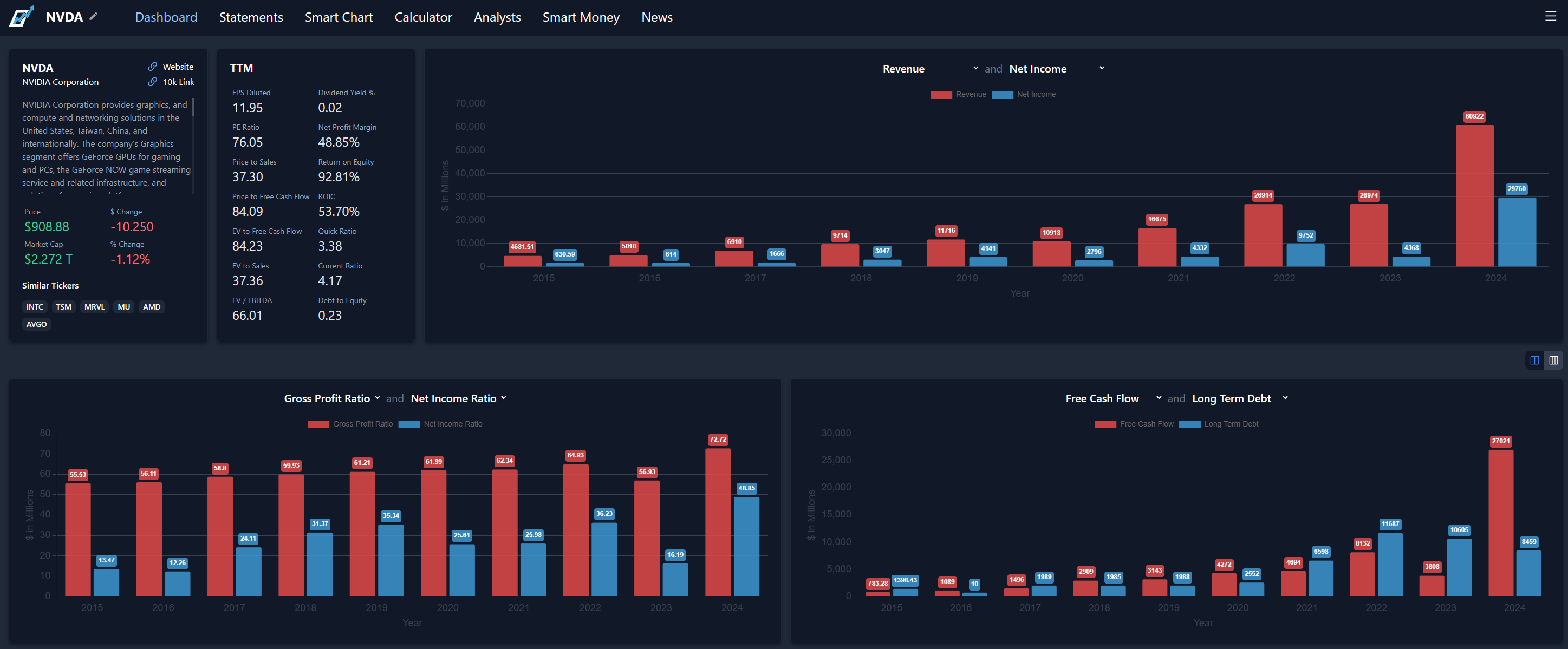Screen dimensions: 1568x649
Task: Click the pencil edit icon beside NVDA
Action: pos(93,16)
